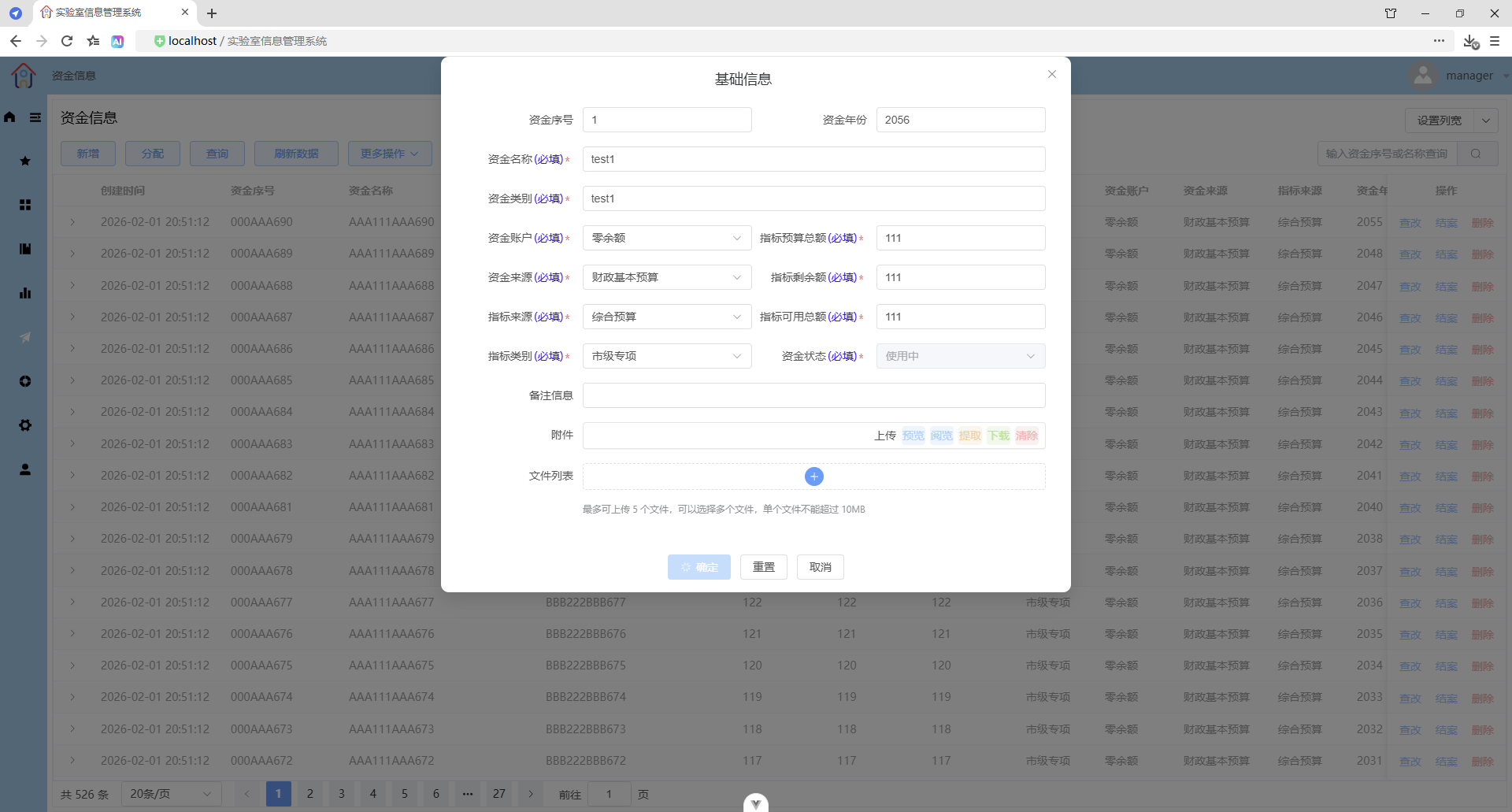Click the search magnifier icon beside the query box
This screenshot has height=812, width=1512.
(1476, 154)
